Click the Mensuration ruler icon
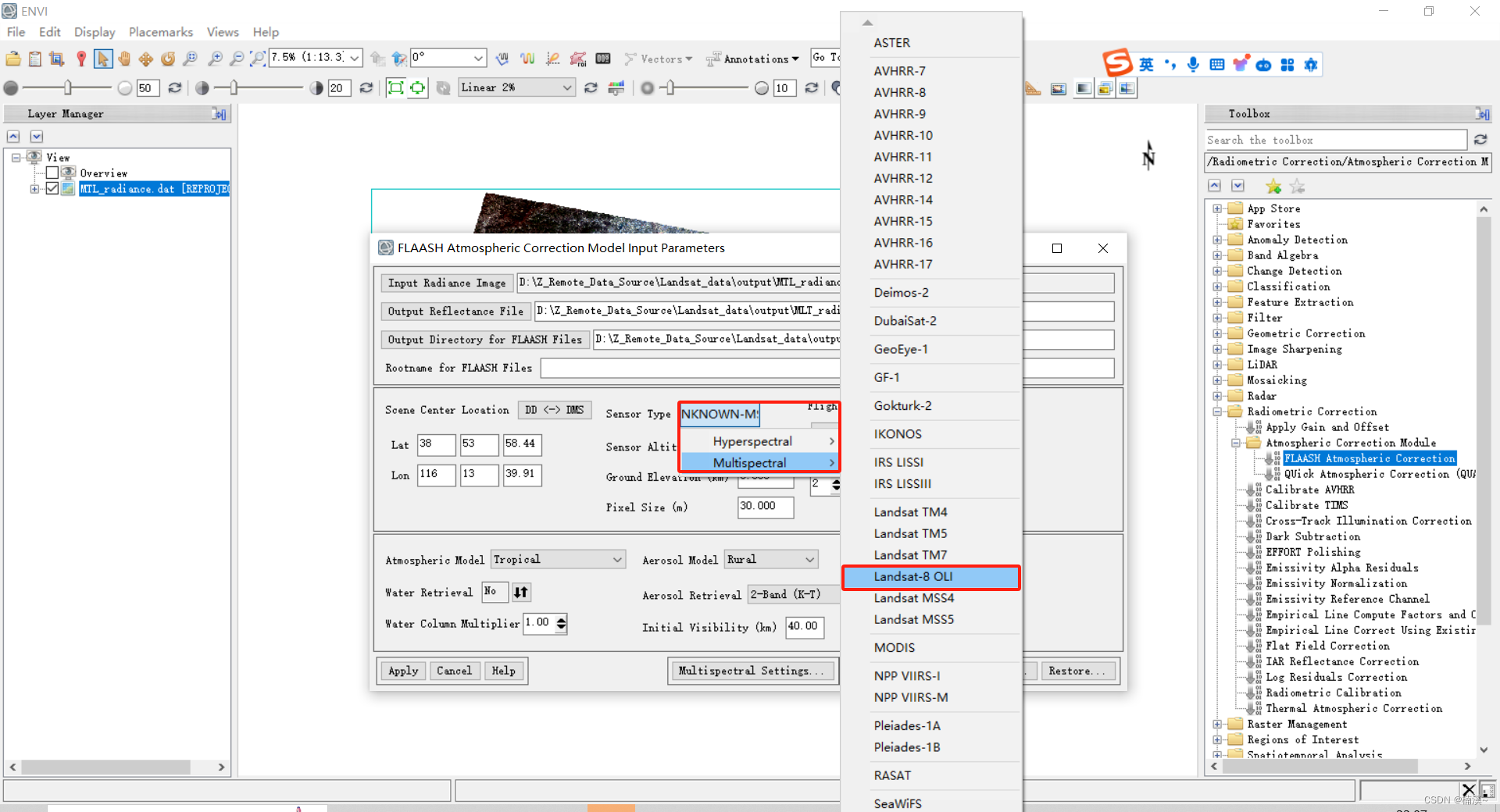1500x812 pixels. coord(1033,88)
